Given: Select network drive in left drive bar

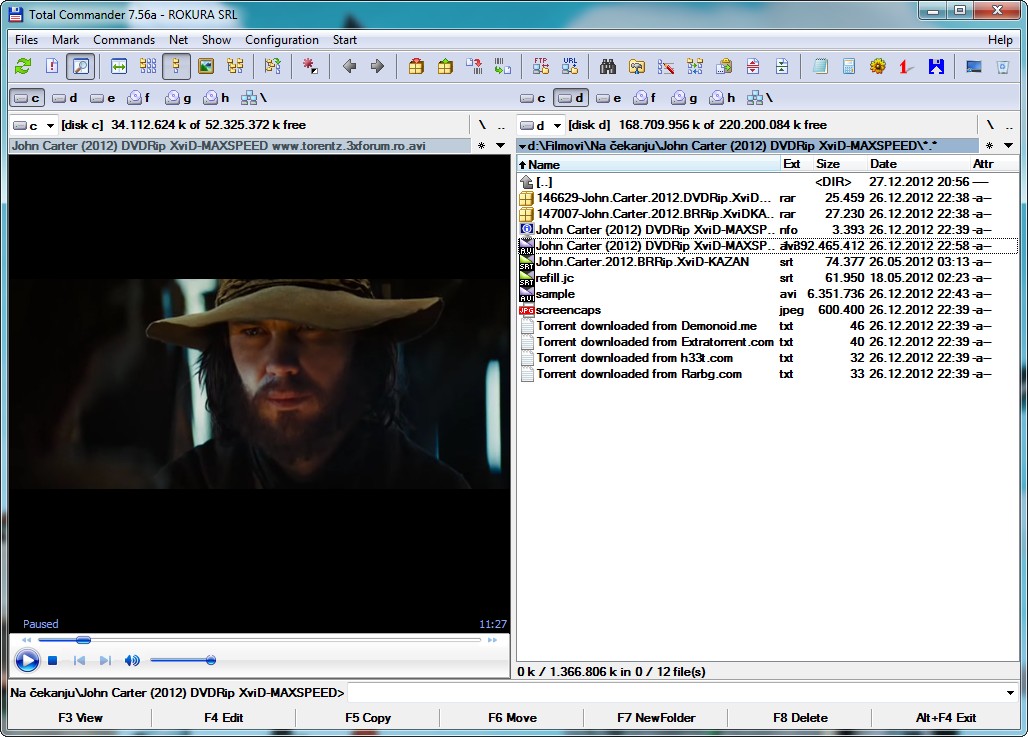Looking at the screenshot, I should point(253,98).
